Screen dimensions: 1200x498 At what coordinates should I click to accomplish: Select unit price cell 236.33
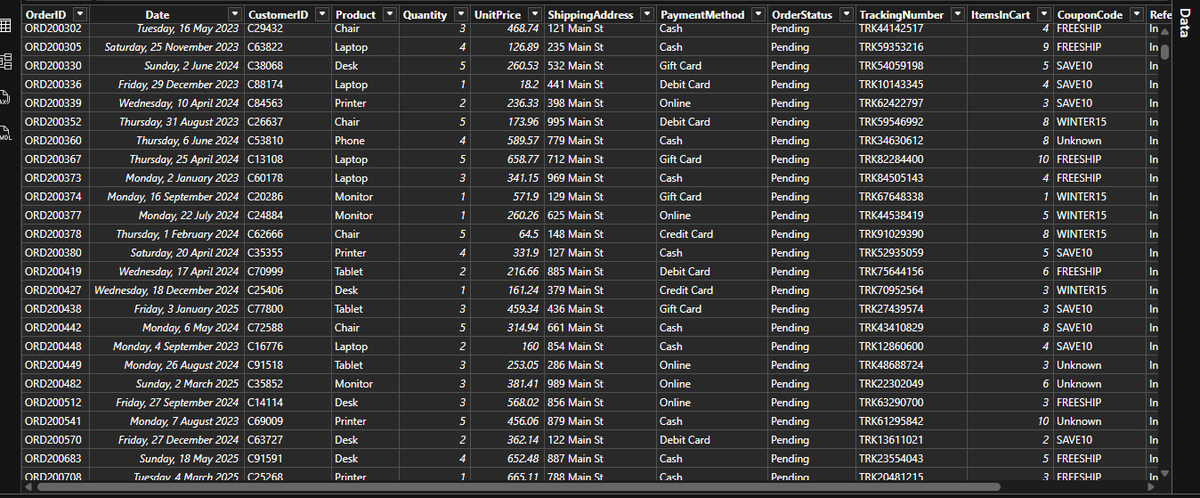[506, 103]
